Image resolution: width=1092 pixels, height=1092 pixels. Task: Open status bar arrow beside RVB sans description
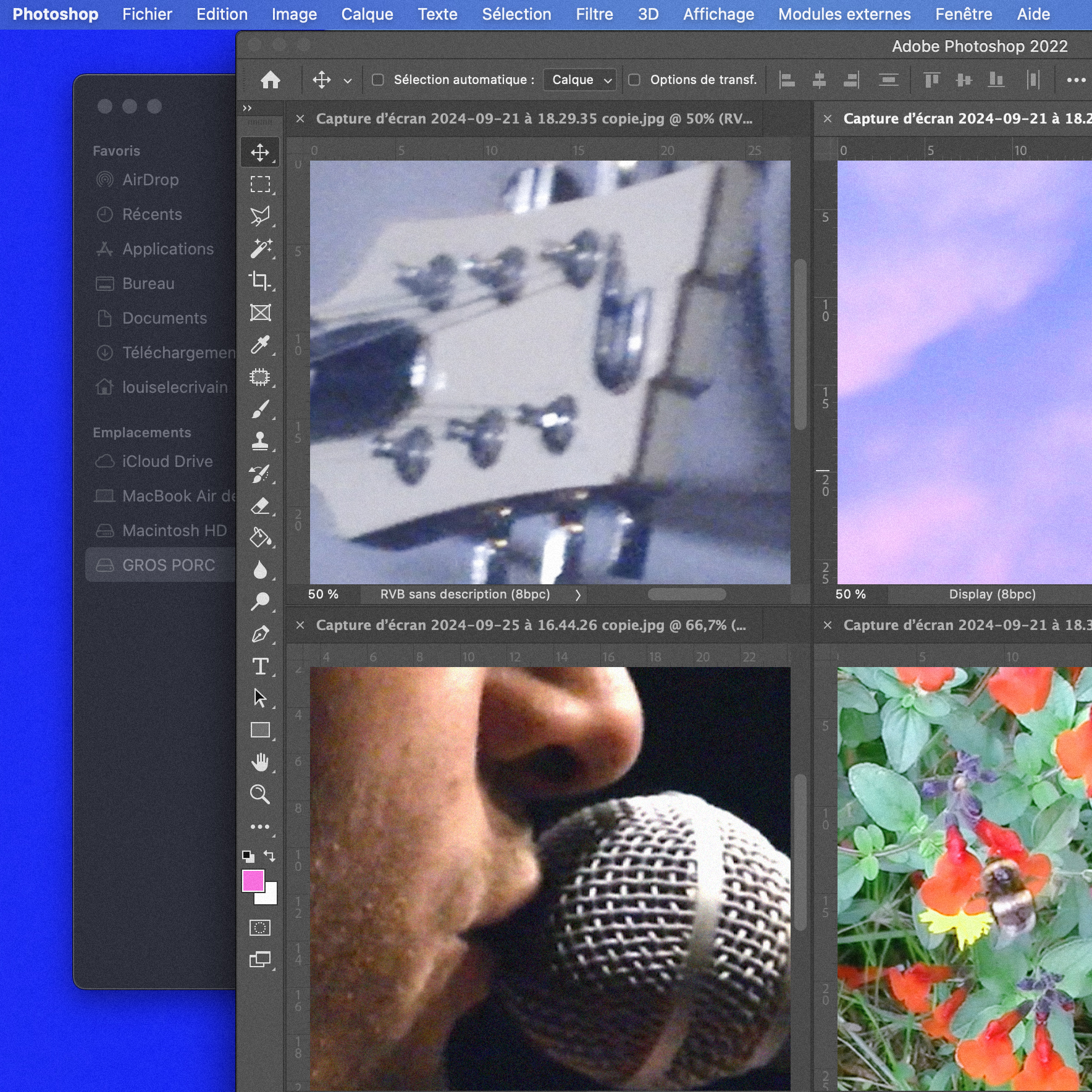tap(578, 595)
